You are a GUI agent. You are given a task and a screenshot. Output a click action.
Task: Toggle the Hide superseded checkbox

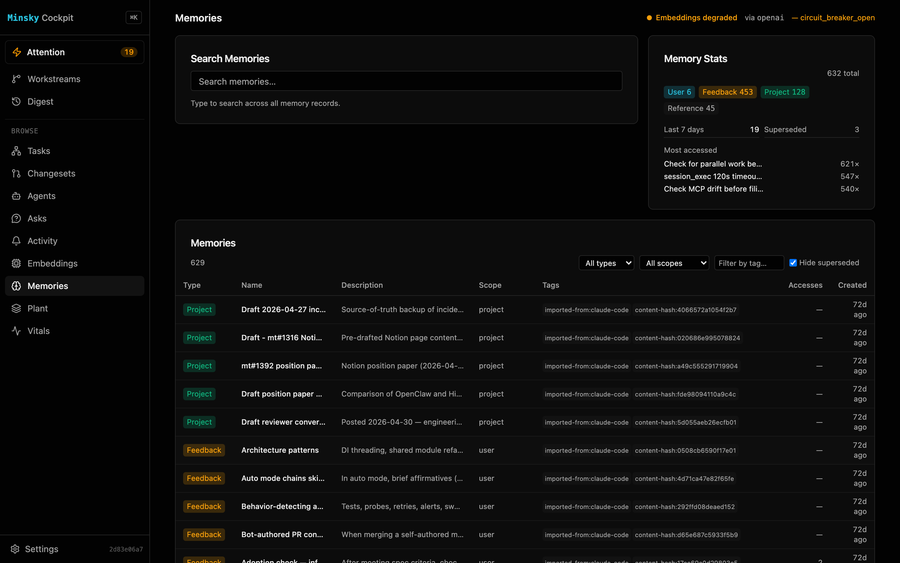793,263
